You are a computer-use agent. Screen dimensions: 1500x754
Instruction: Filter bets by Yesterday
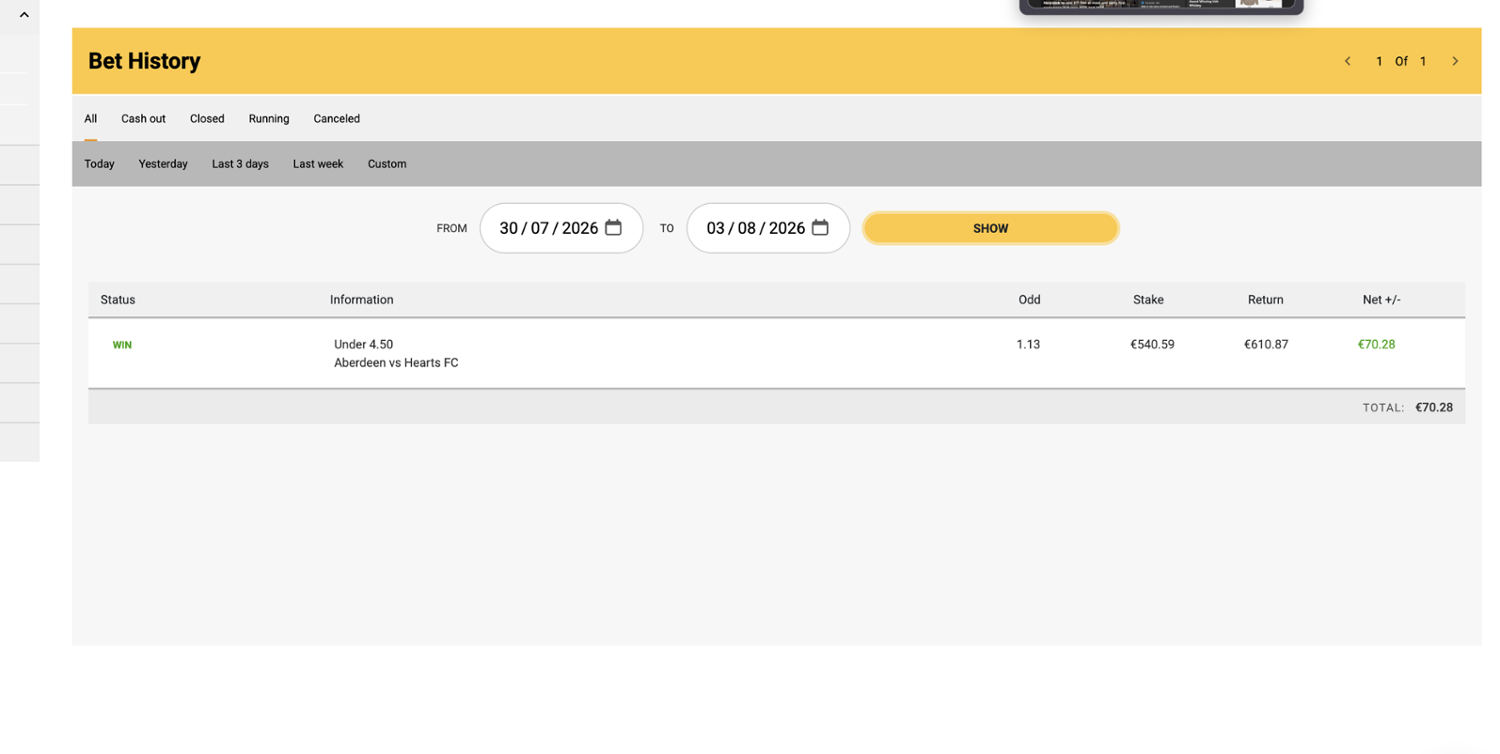pyautogui.click(x=163, y=164)
